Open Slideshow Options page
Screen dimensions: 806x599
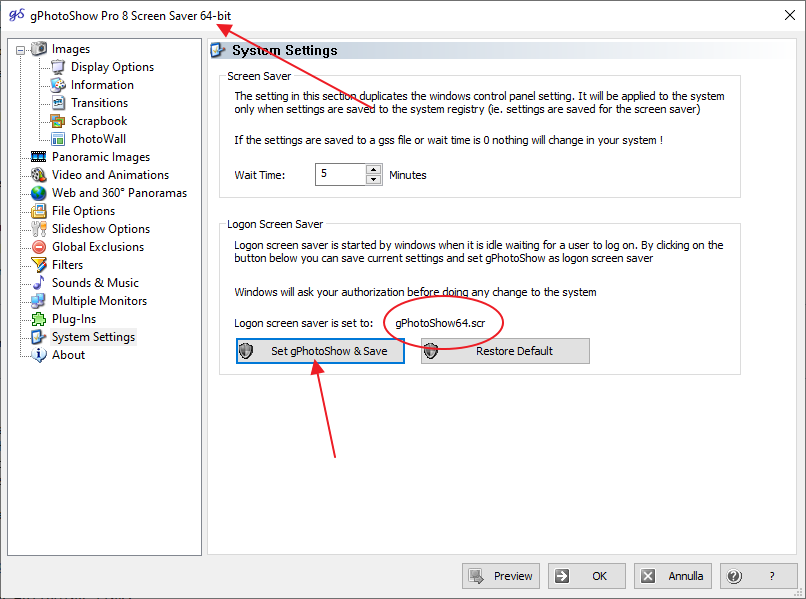click(x=101, y=229)
